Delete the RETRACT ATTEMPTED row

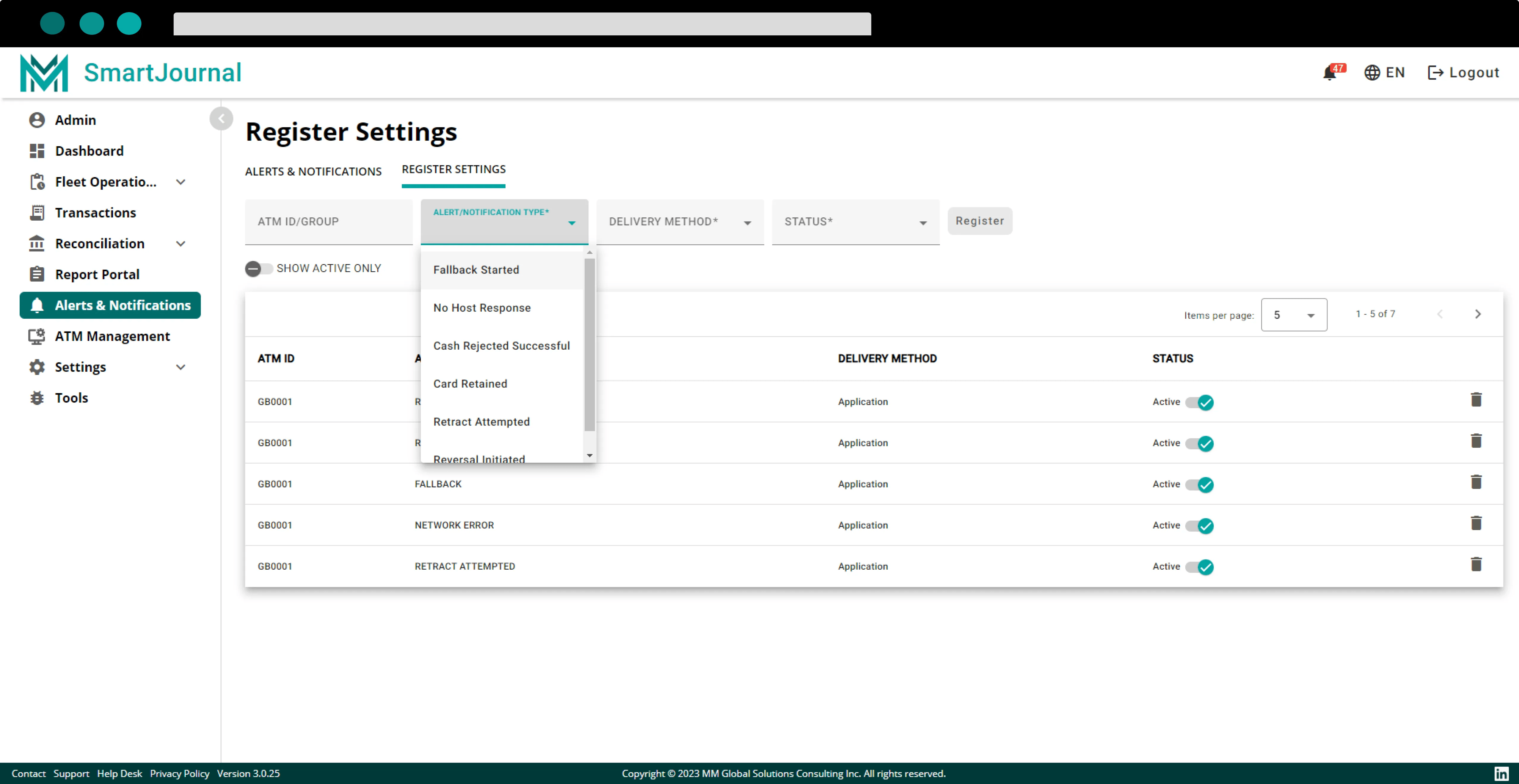pos(1476,565)
